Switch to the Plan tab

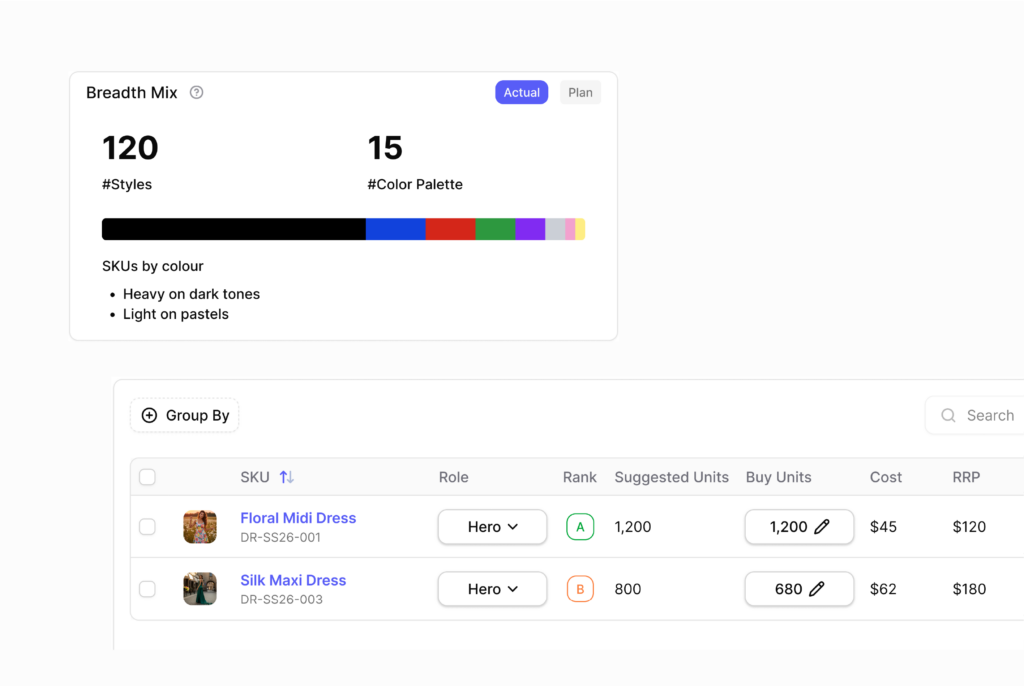(580, 93)
